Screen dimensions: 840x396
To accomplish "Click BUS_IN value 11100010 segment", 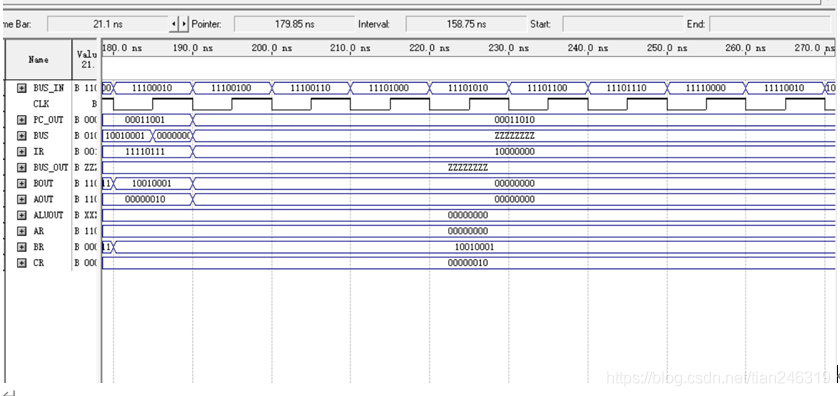I will [x=152, y=88].
